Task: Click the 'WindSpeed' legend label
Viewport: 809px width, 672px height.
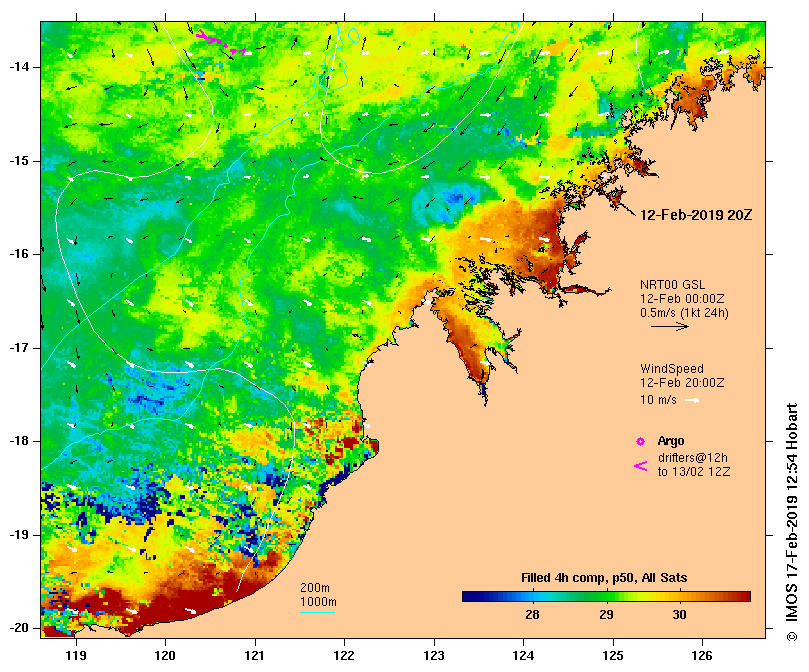Action: [x=672, y=369]
